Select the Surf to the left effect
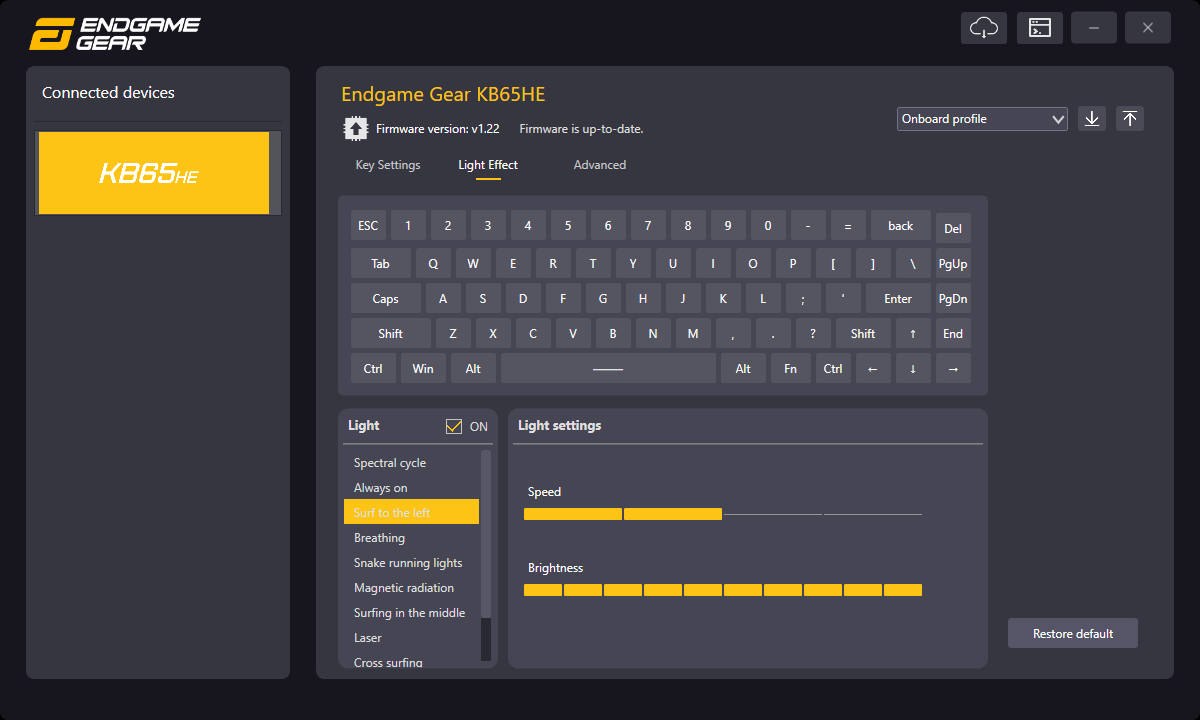 411,513
